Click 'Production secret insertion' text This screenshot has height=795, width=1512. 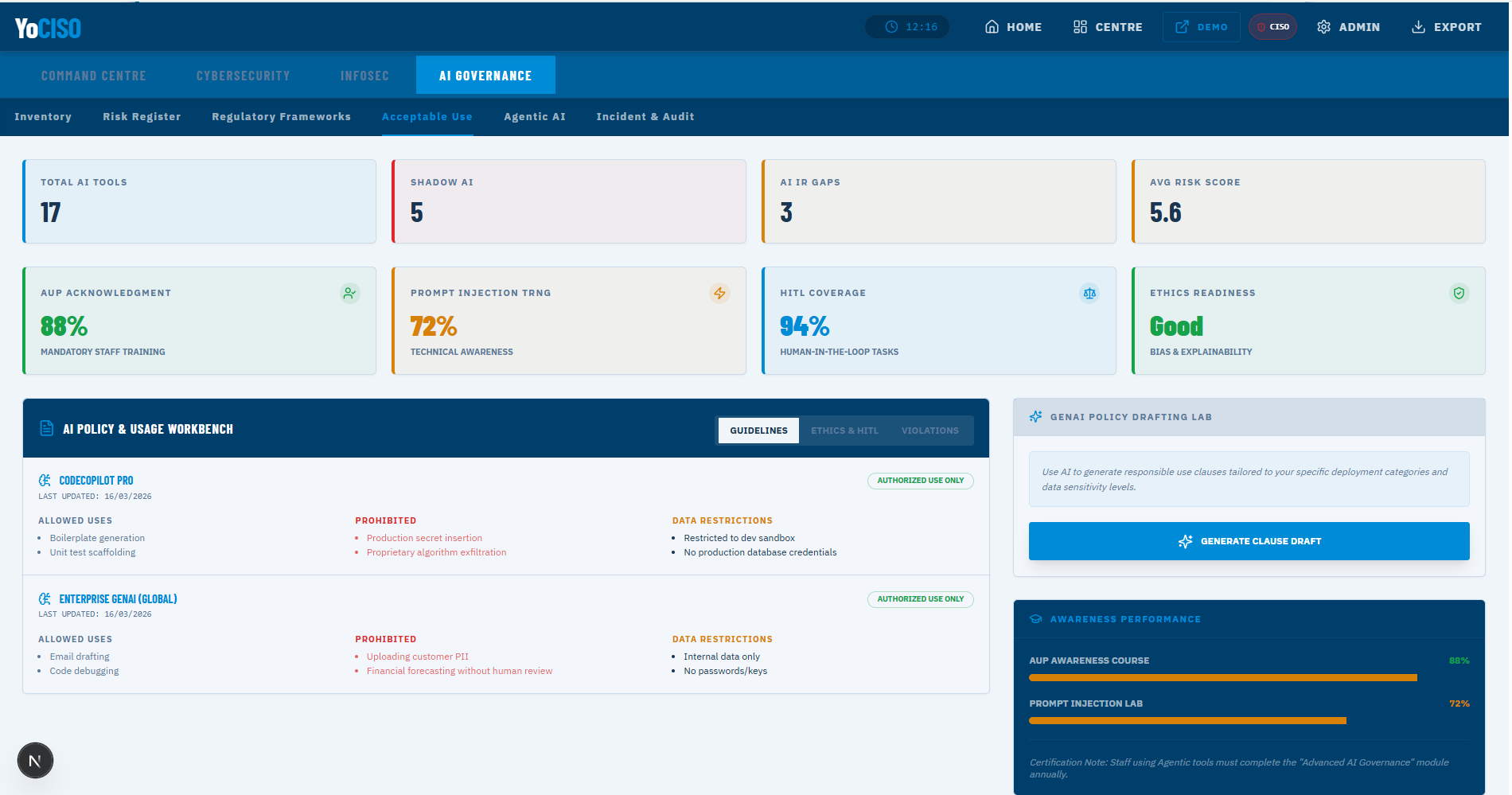(424, 538)
